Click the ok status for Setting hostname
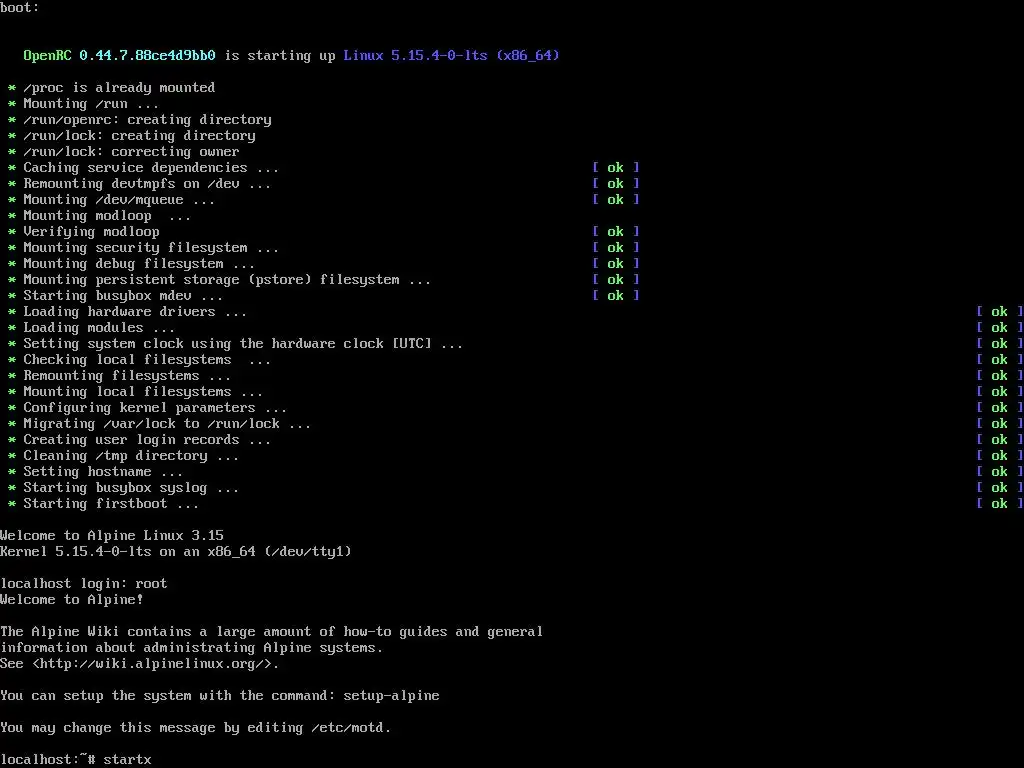Image resolution: width=1024 pixels, height=768 pixels. (999, 472)
